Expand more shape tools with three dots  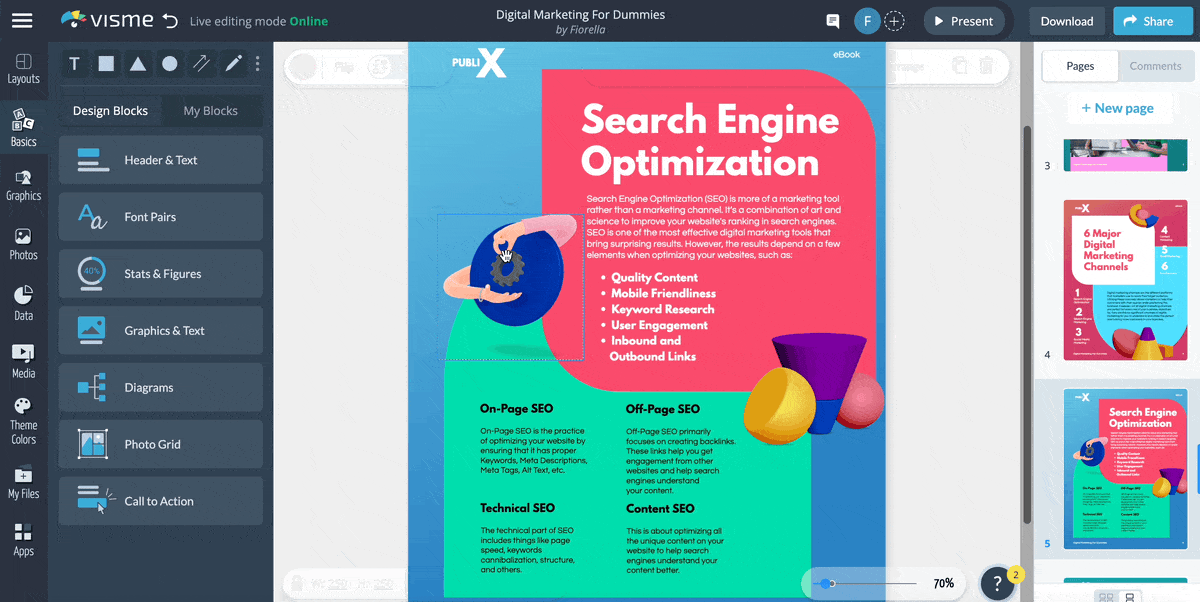pos(258,64)
